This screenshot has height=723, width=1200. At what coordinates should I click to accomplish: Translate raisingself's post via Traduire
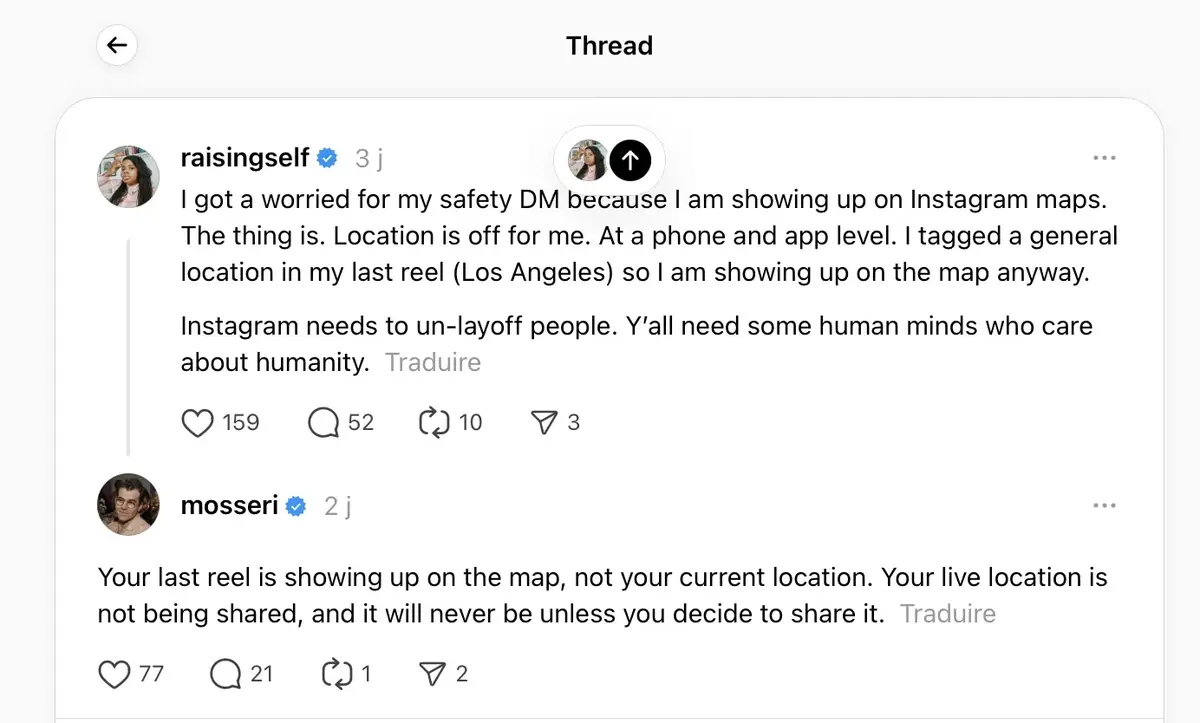point(433,362)
